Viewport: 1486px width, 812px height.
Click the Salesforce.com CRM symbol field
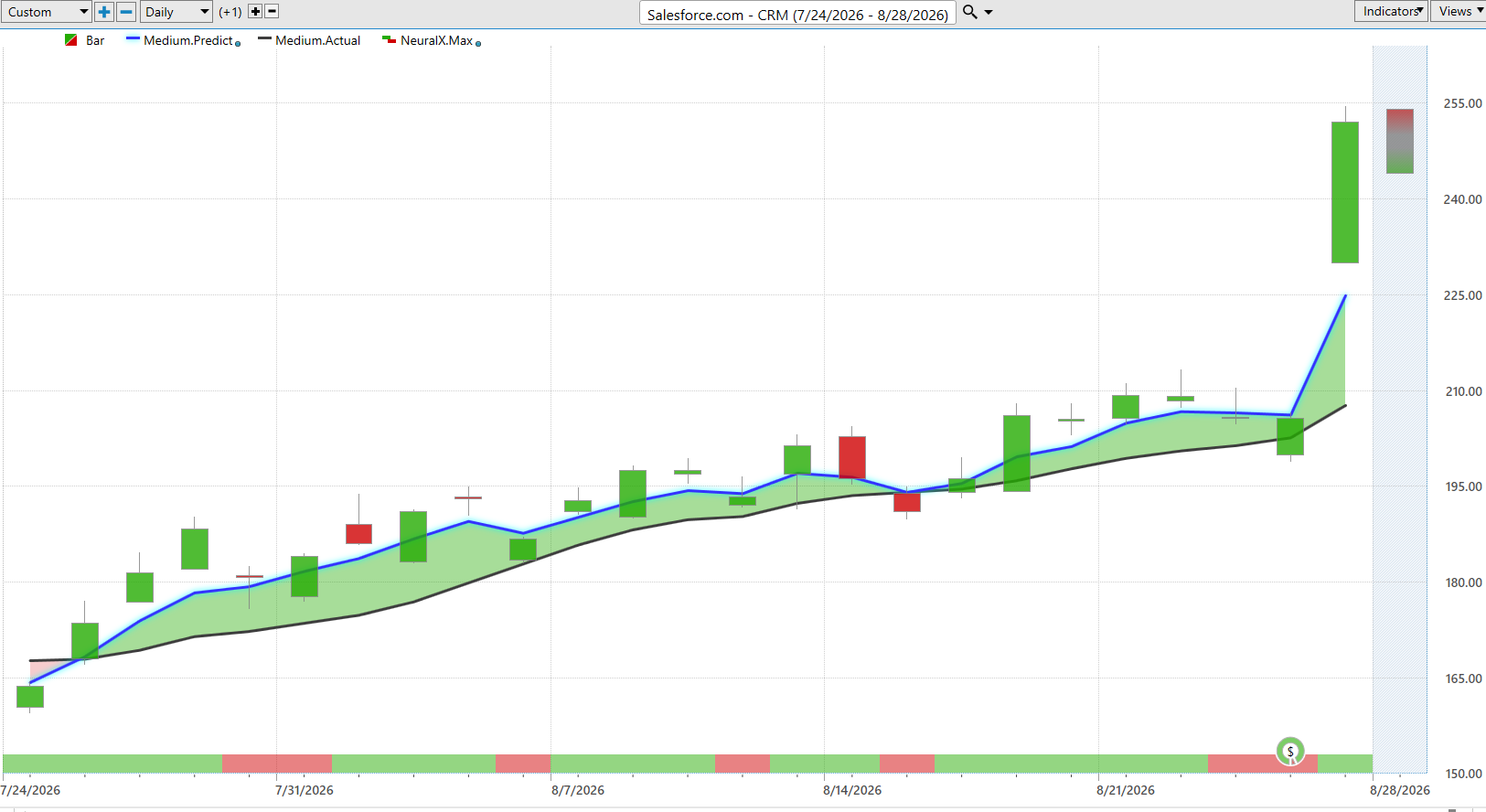click(797, 14)
